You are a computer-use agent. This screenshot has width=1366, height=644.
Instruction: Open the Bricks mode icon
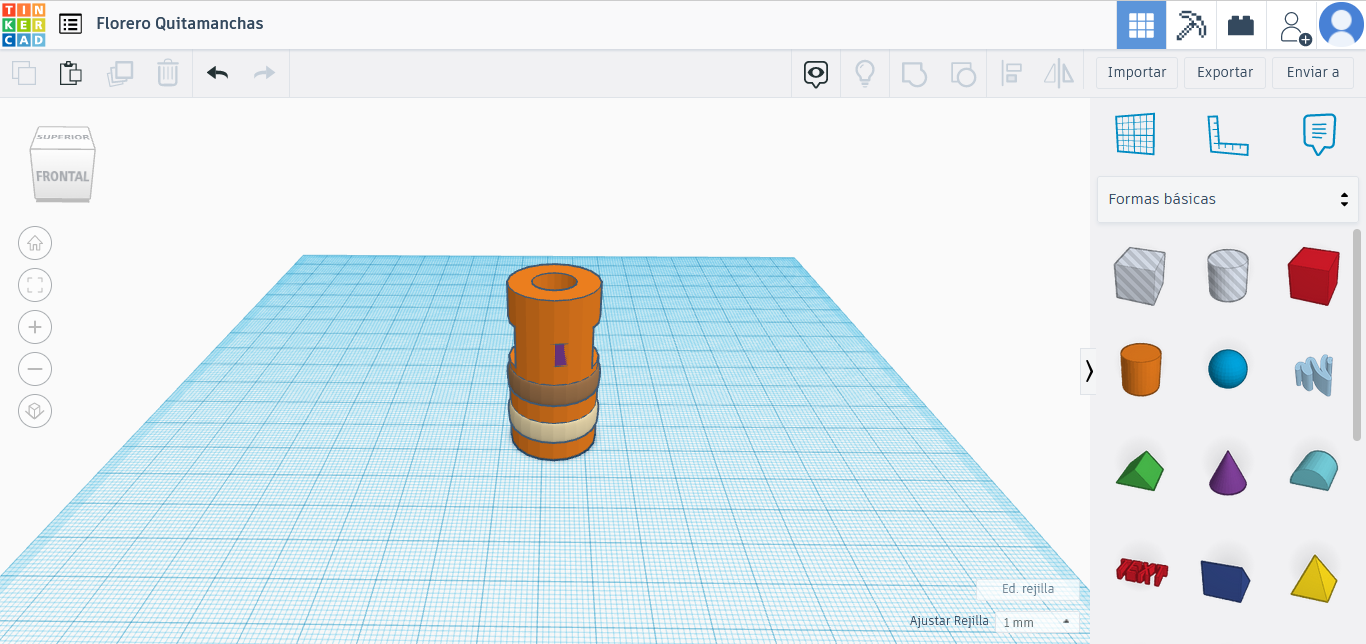coord(1241,25)
